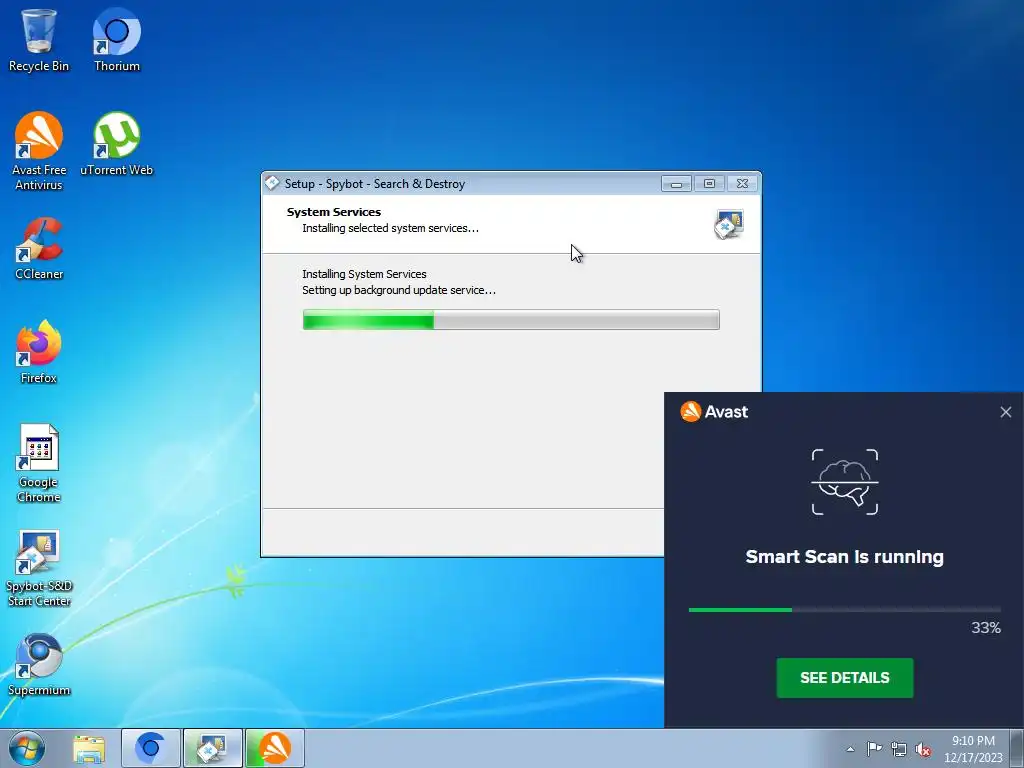
Task: Switch to Thorium browser on the taskbar
Action: tap(150, 748)
